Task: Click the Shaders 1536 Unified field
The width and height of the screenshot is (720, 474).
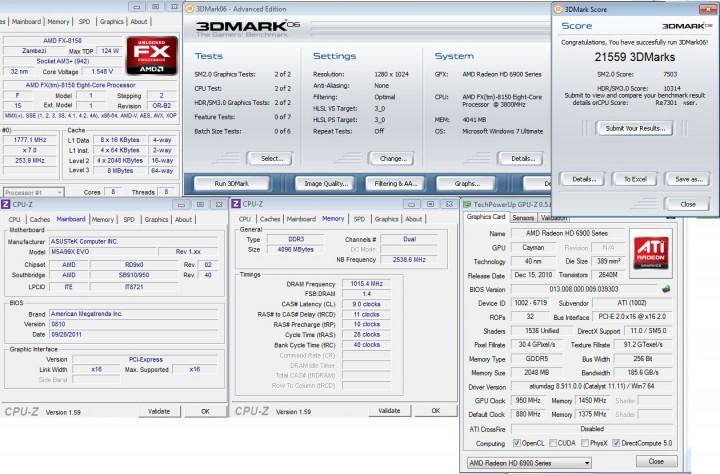Action: pyautogui.click(x=542, y=330)
